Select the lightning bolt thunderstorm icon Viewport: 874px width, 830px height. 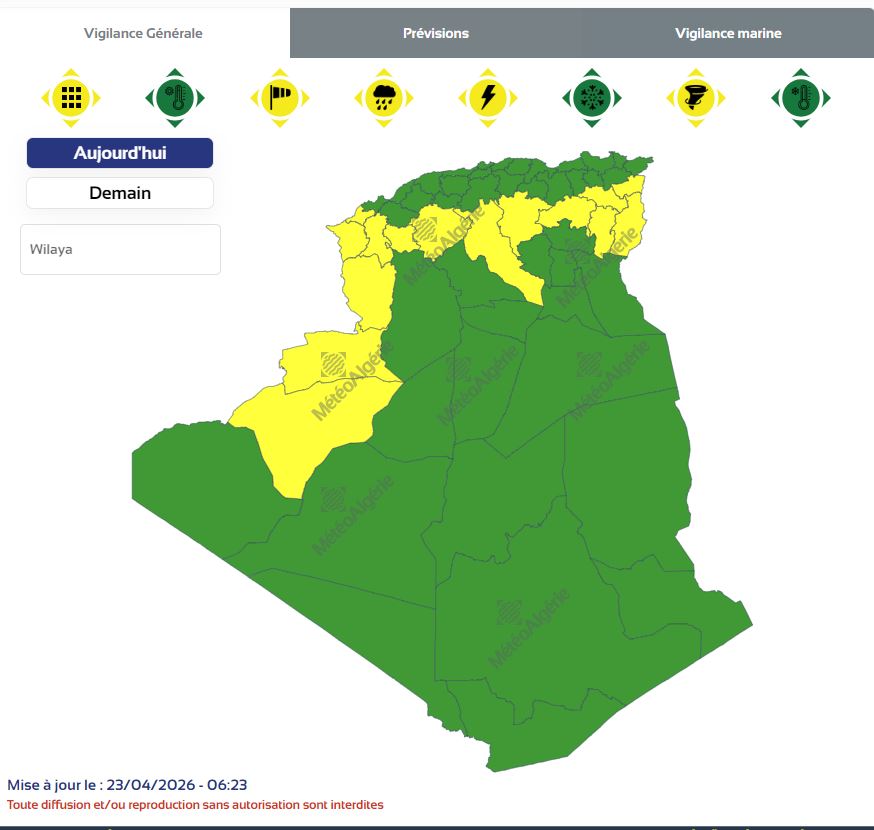click(x=488, y=97)
